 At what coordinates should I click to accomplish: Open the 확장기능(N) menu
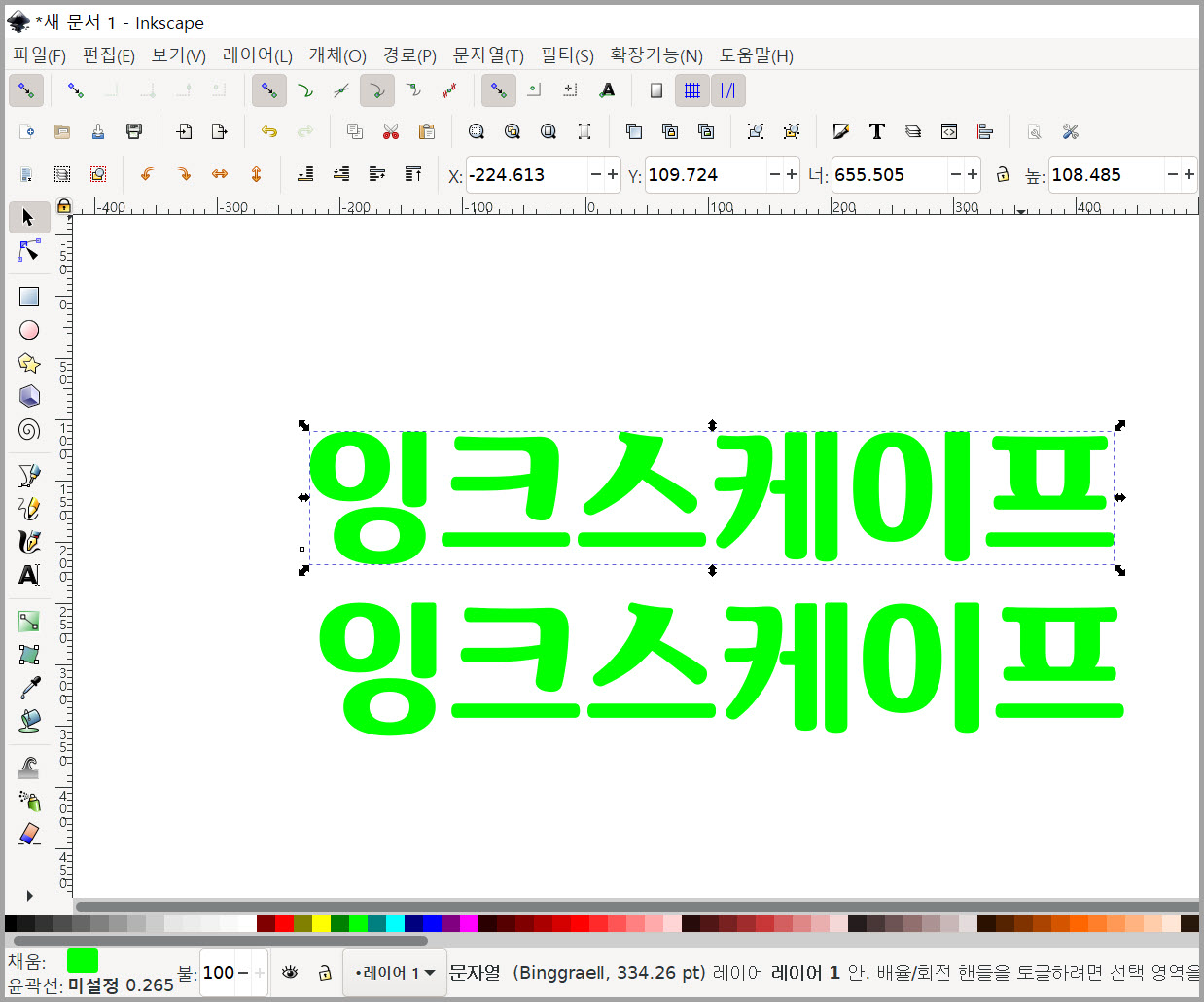tap(656, 55)
